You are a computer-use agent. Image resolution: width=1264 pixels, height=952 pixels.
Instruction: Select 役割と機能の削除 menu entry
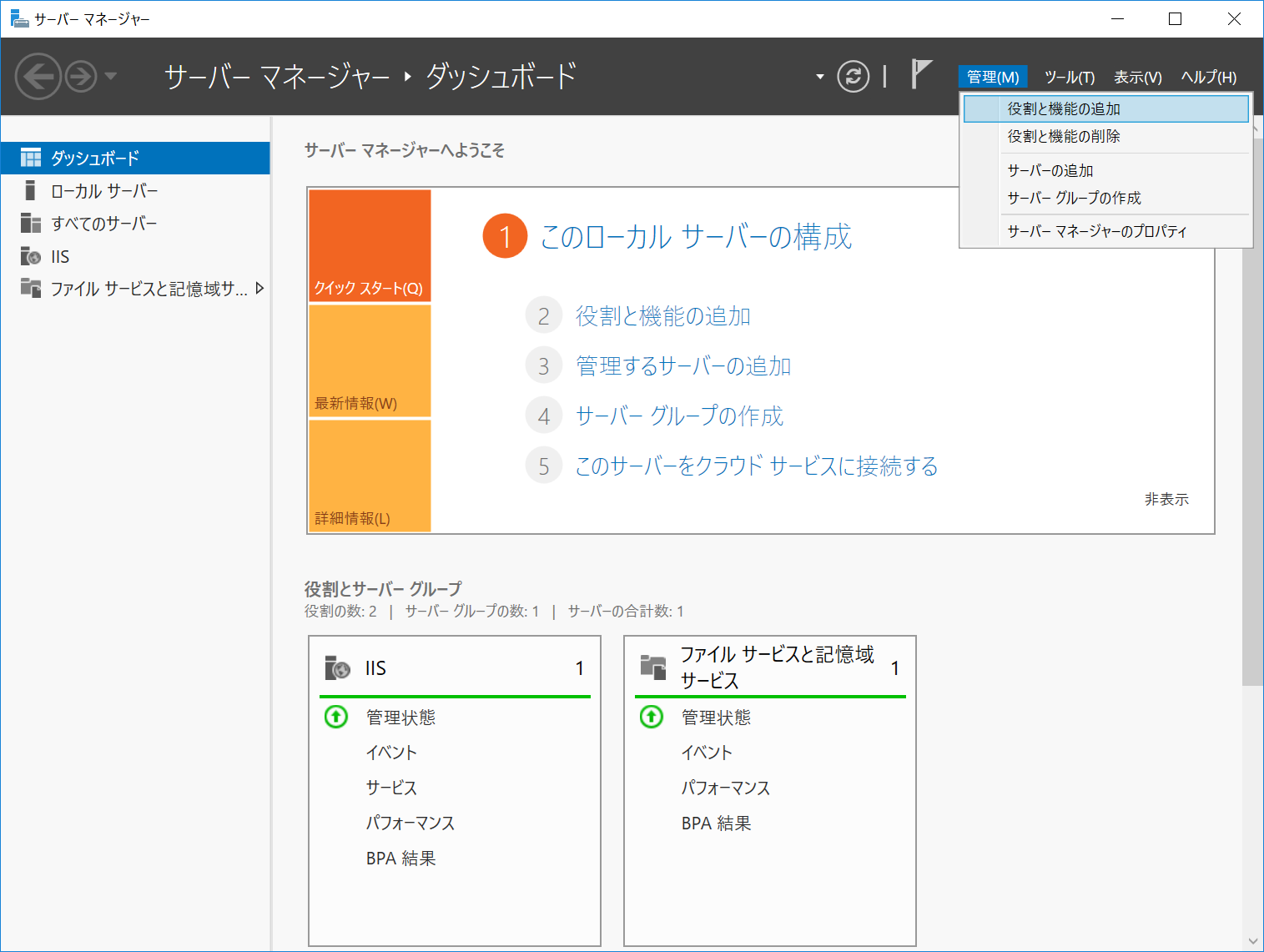[1106, 136]
